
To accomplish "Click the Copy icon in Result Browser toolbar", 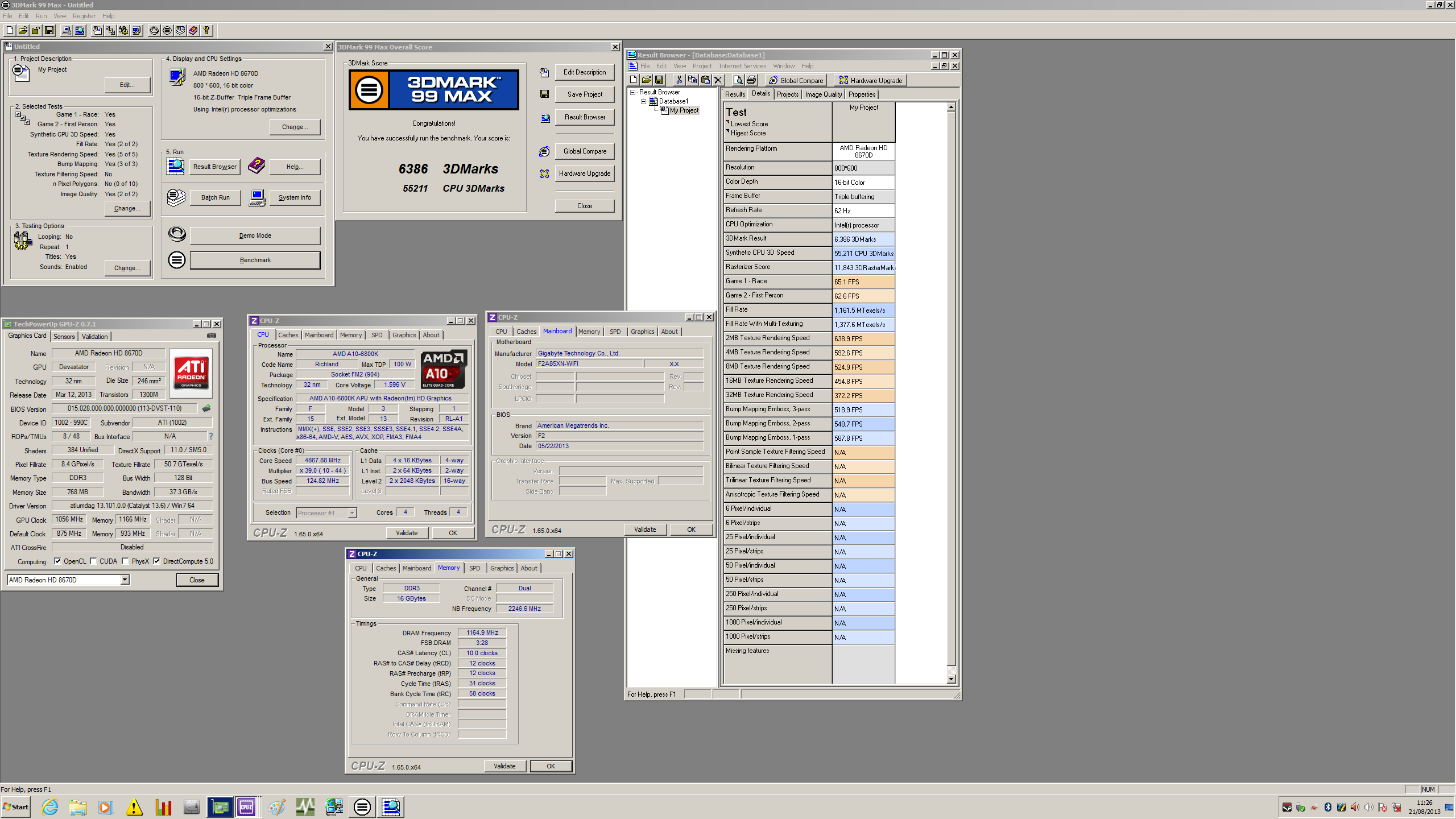I will [692, 80].
